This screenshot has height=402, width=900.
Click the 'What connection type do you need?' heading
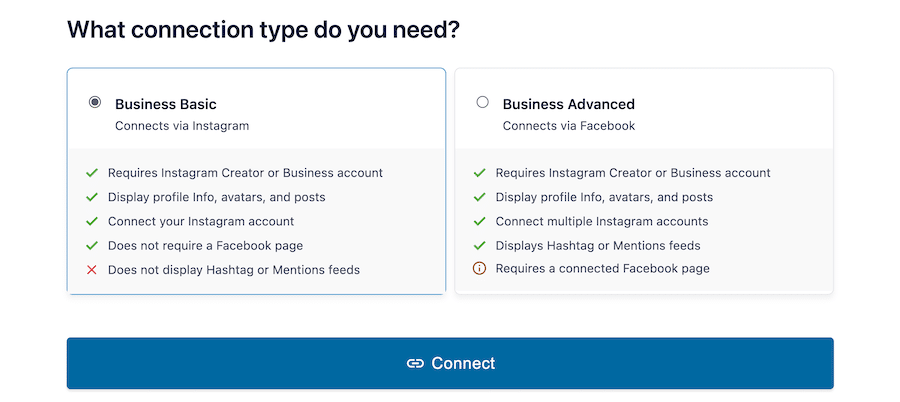click(263, 30)
